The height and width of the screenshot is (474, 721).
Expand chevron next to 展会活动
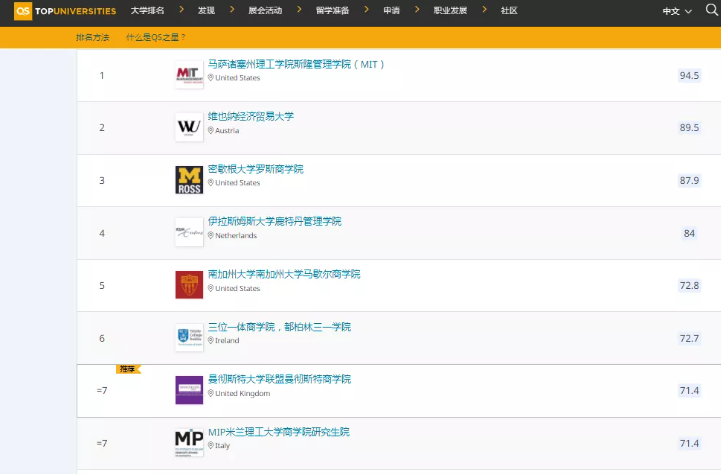click(299, 9)
